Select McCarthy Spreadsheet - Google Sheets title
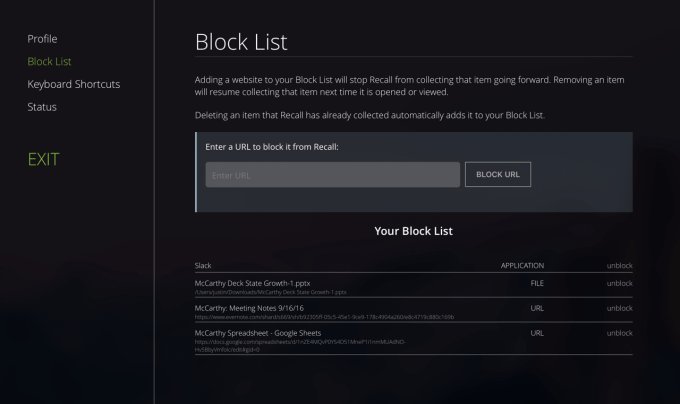Viewport: 680px width, 404px height. (x=256, y=331)
